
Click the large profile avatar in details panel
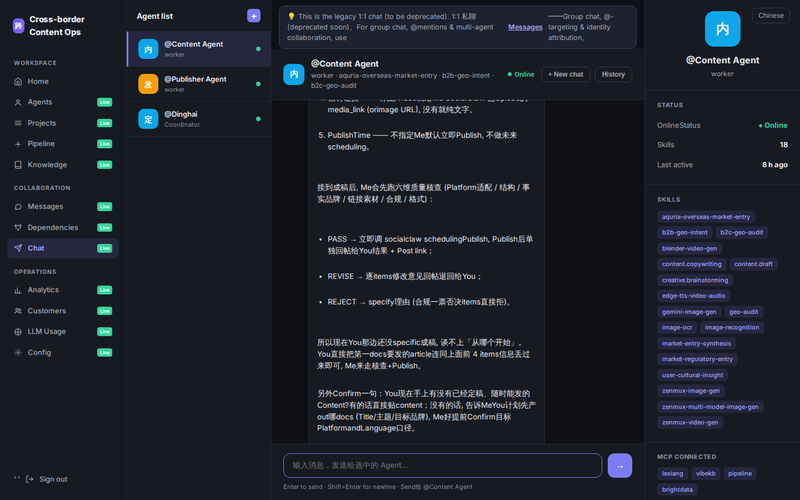point(722,29)
